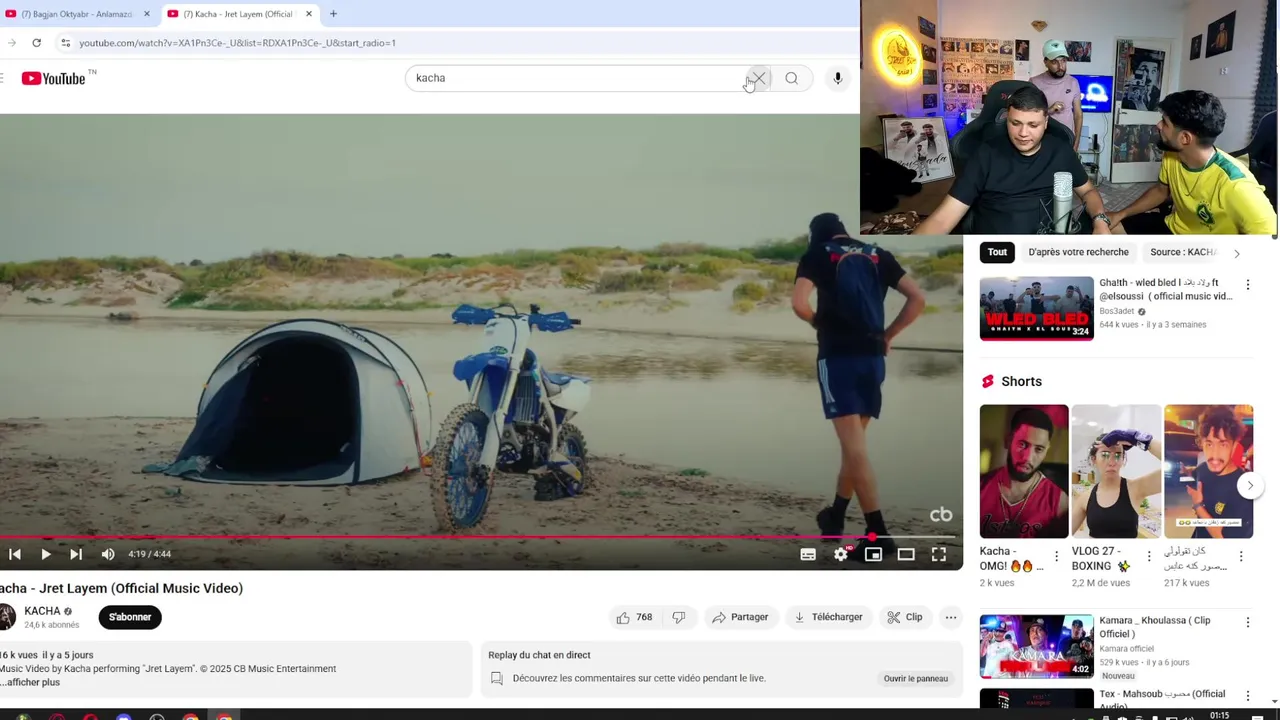Viewport: 1280px width, 720px height.
Task: Show more Shorts with the next arrow
Action: (1250, 486)
